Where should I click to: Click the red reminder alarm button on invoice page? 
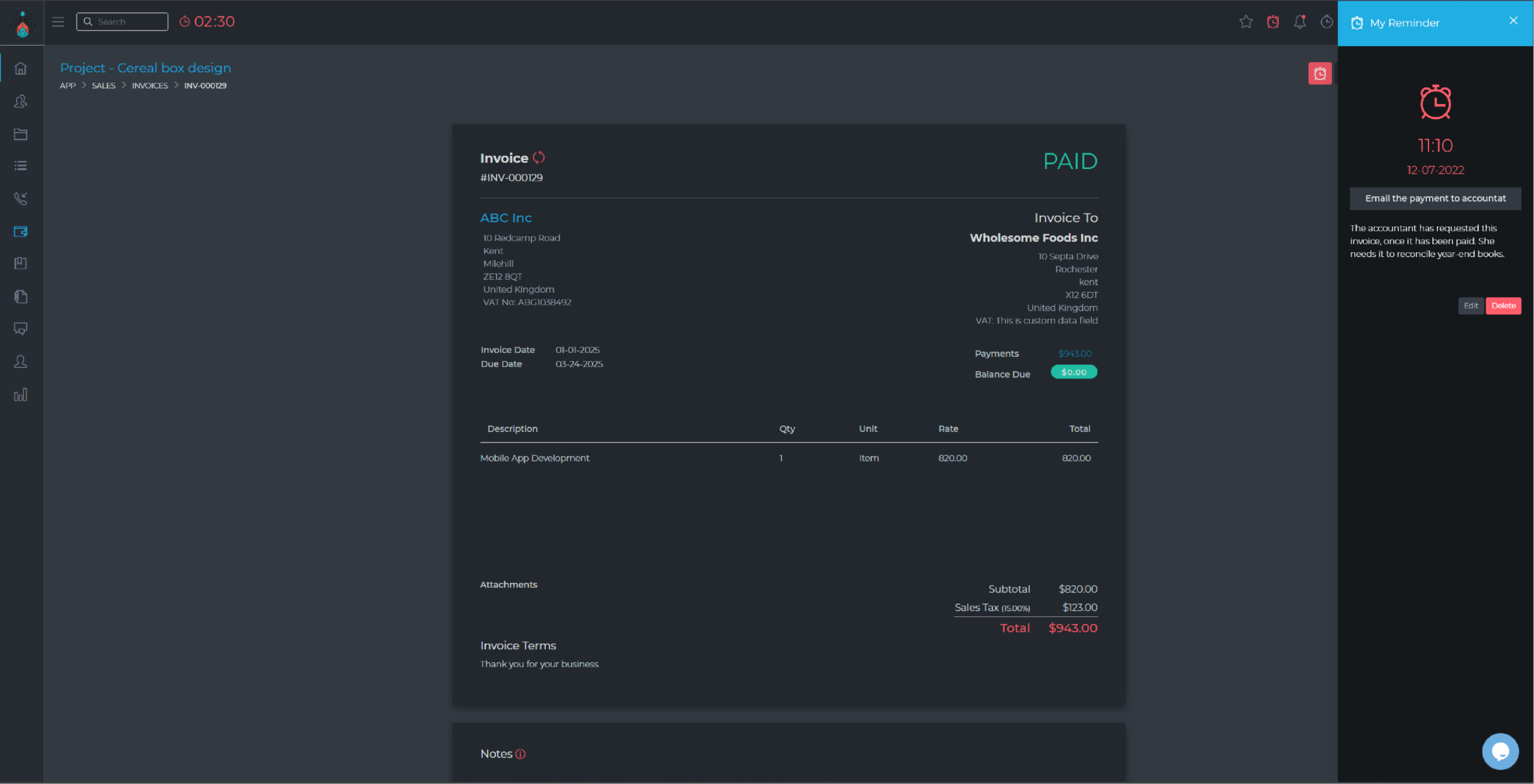pyautogui.click(x=1319, y=74)
